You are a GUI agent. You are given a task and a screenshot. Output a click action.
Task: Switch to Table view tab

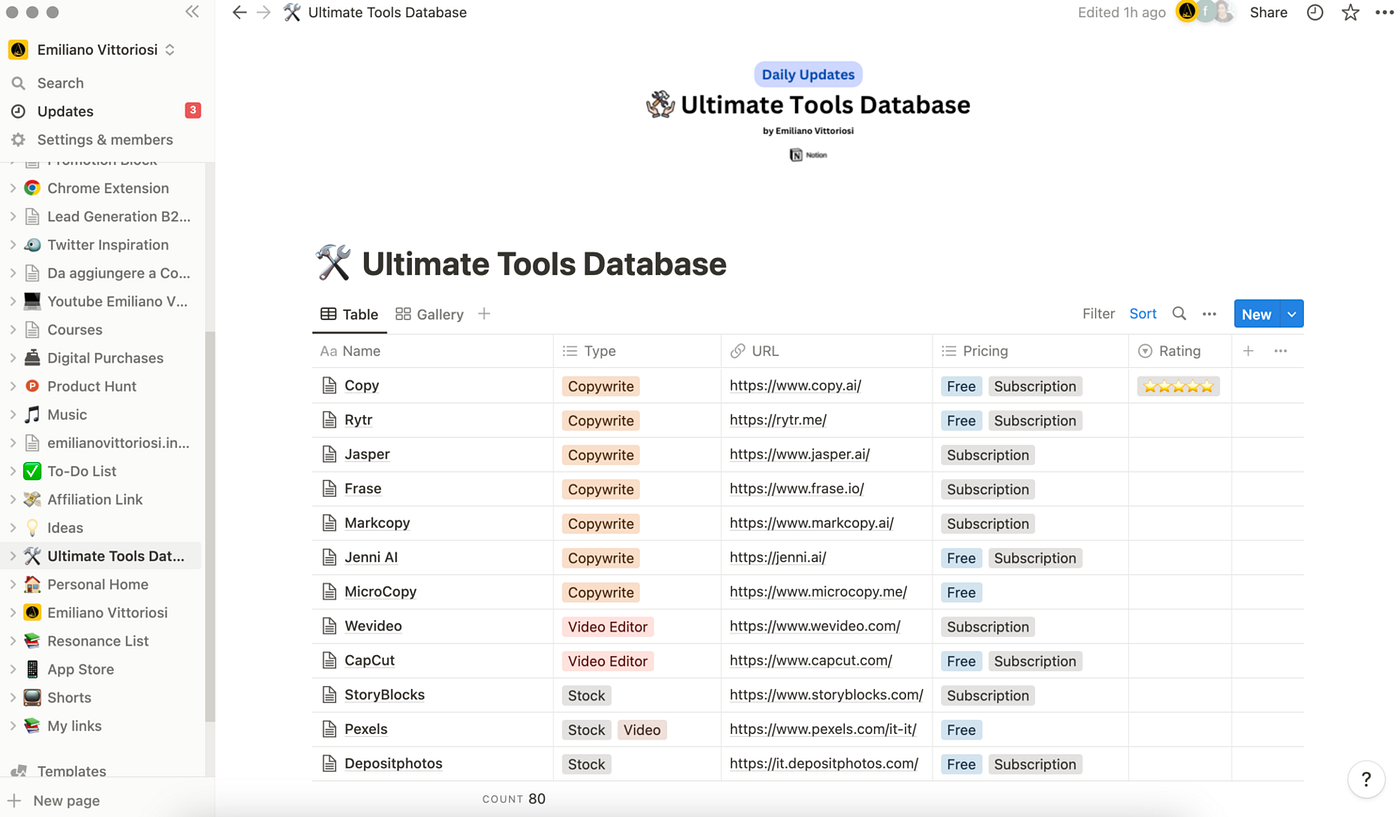[349, 314]
